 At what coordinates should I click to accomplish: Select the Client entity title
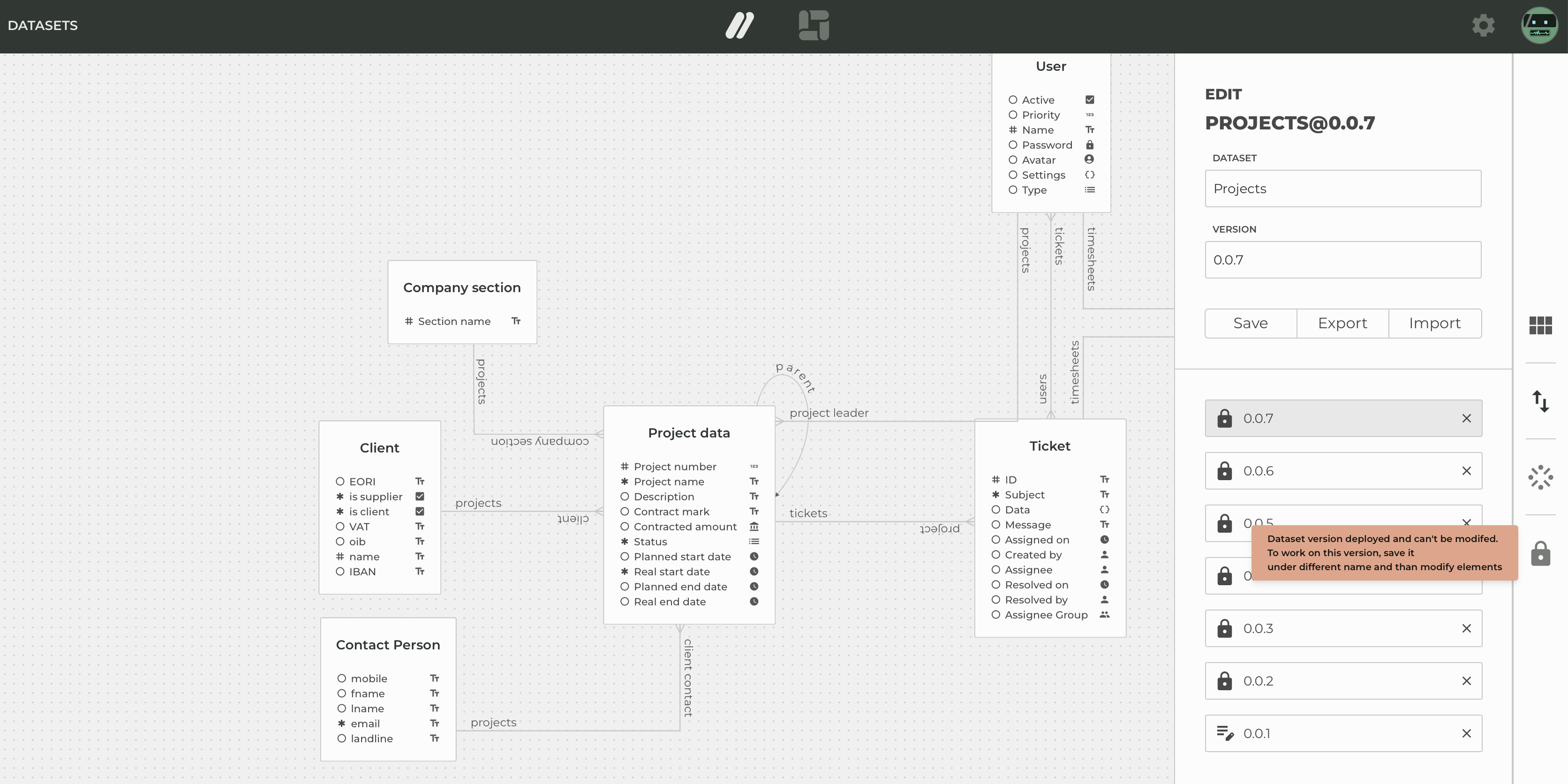(x=380, y=448)
